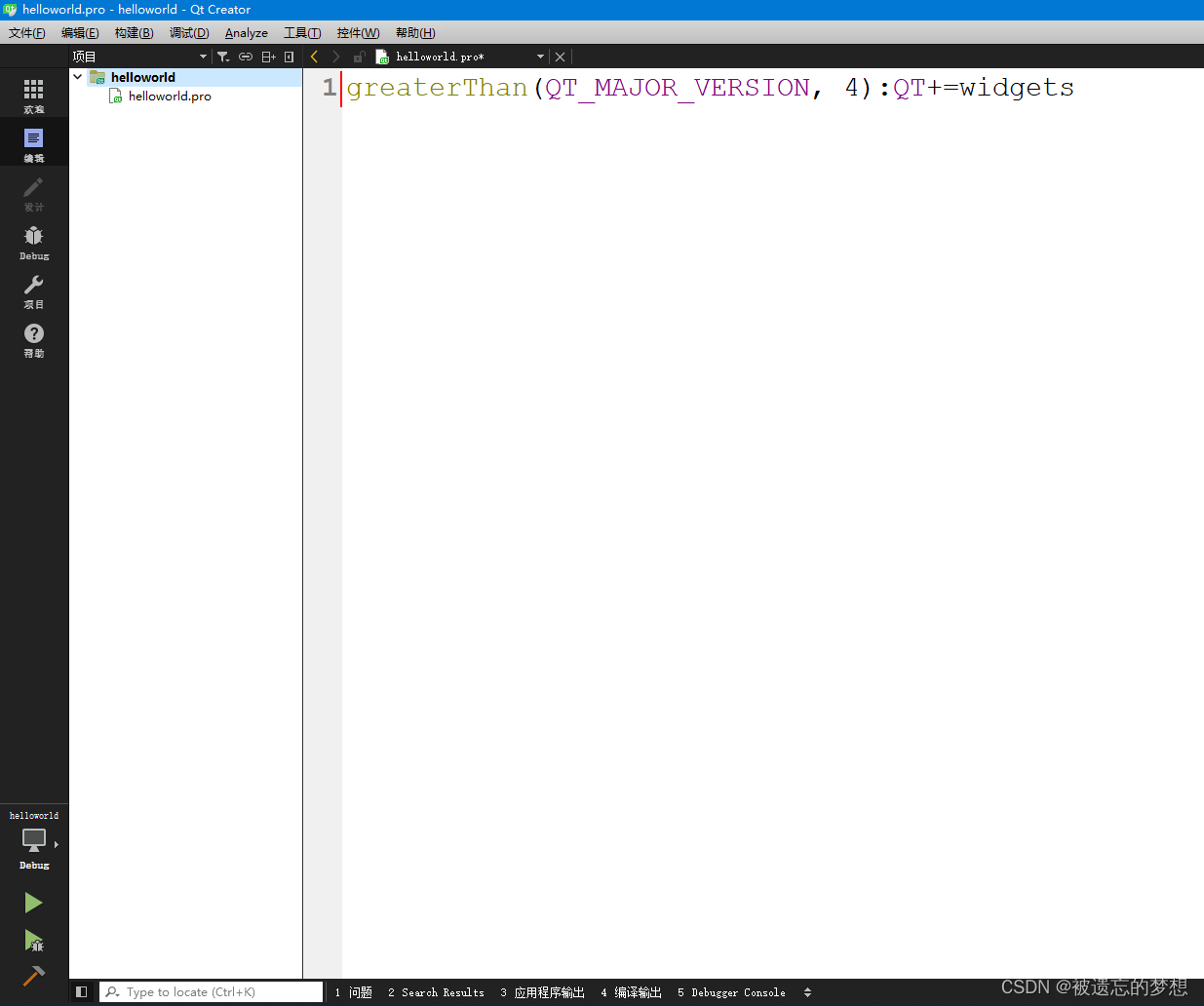Image resolution: width=1204 pixels, height=1006 pixels.
Task: Open the 1 问题 issues pane
Action: pos(353,992)
